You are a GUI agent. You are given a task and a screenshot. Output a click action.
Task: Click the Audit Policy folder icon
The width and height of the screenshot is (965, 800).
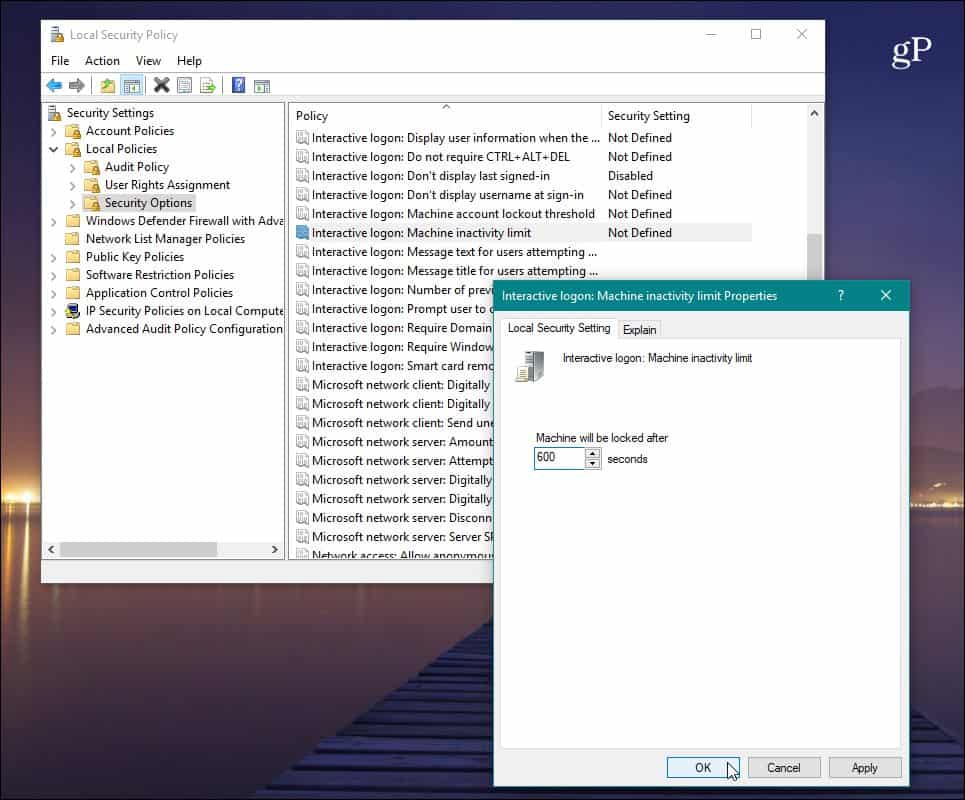92,167
